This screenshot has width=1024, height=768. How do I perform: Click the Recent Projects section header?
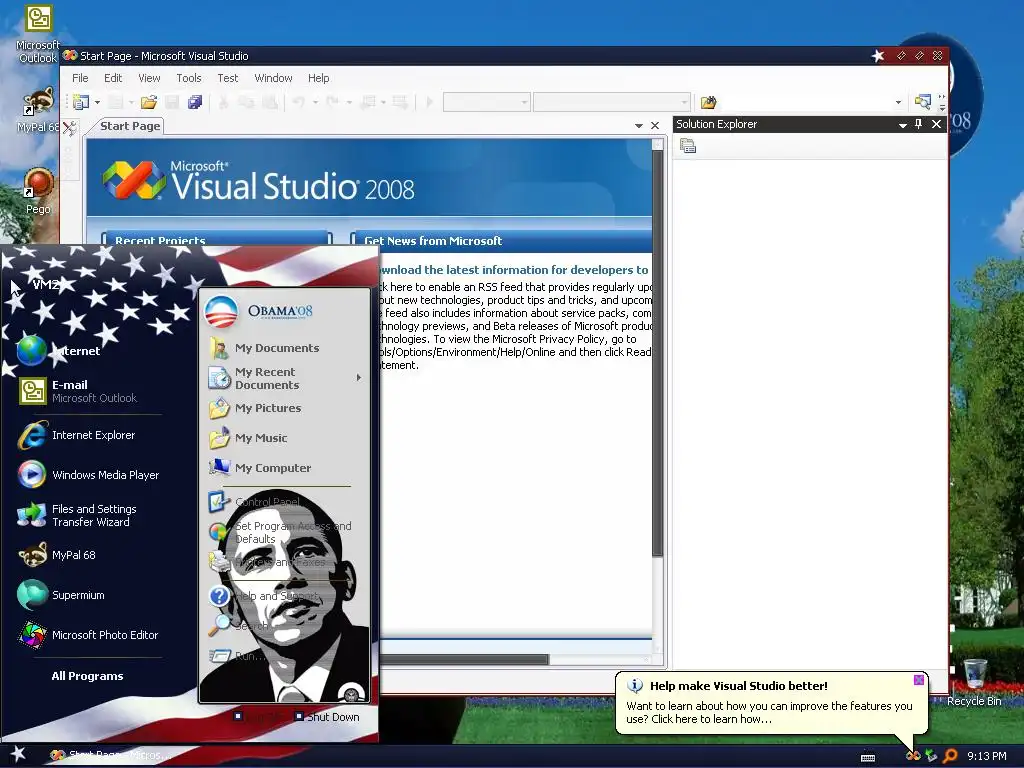point(160,241)
